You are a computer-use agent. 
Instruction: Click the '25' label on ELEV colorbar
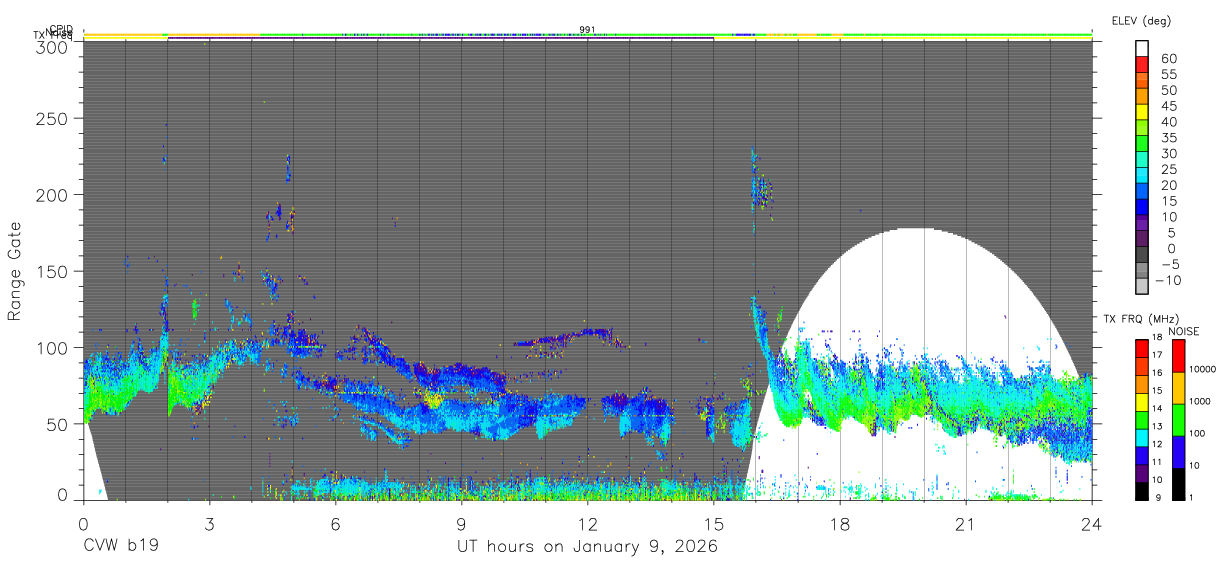coord(1168,170)
